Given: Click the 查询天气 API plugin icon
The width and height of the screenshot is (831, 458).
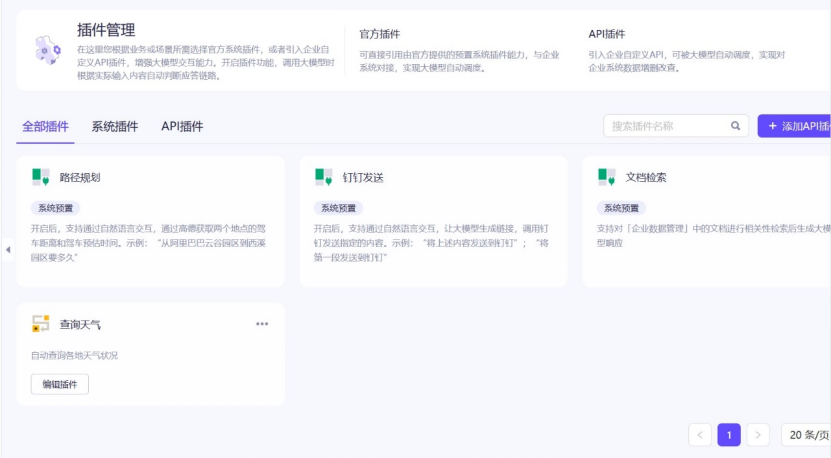Looking at the screenshot, I should coord(41,324).
